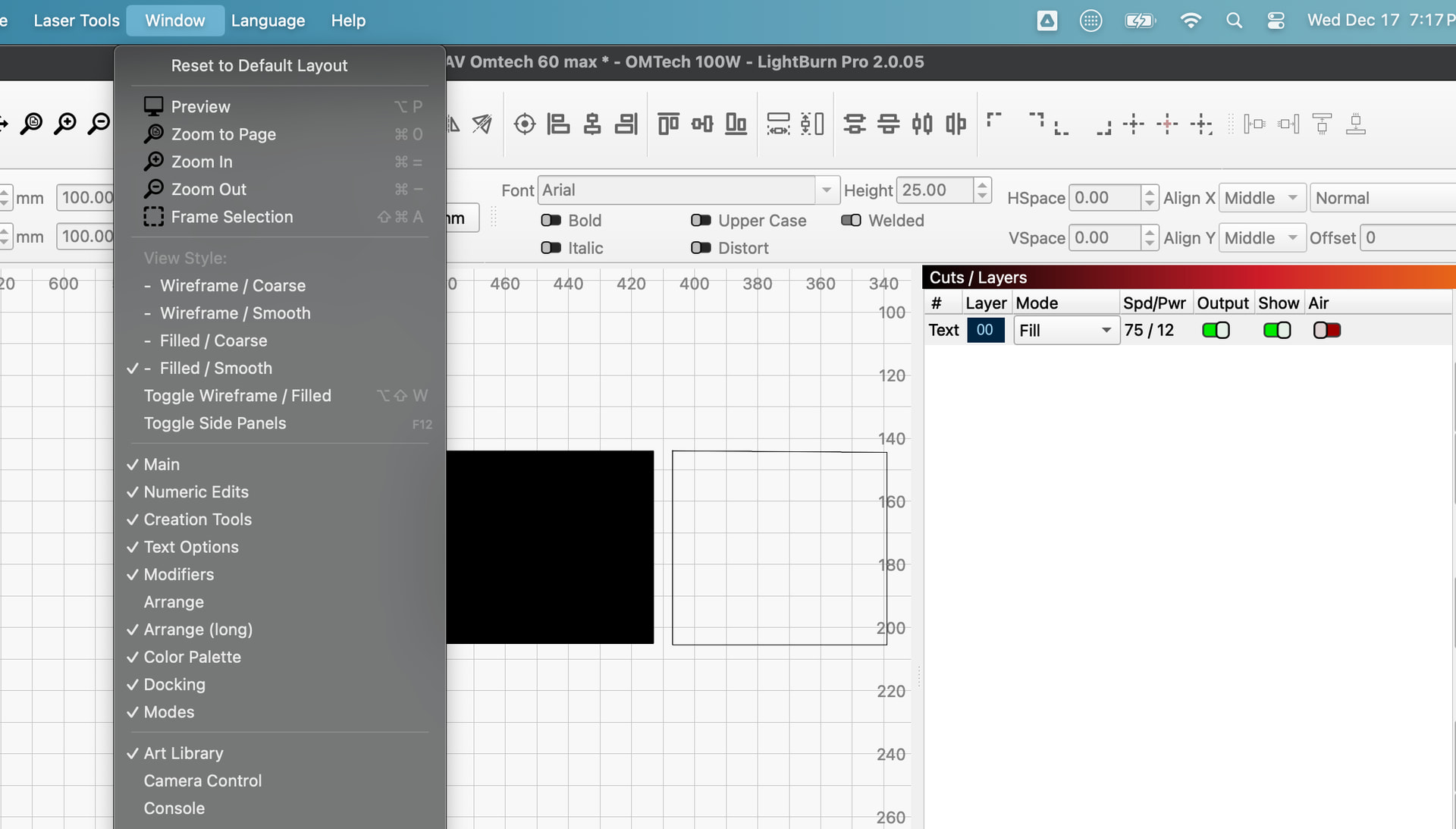1456x829 pixels.
Task: Click Make Same Width icon
Action: point(778,124)
